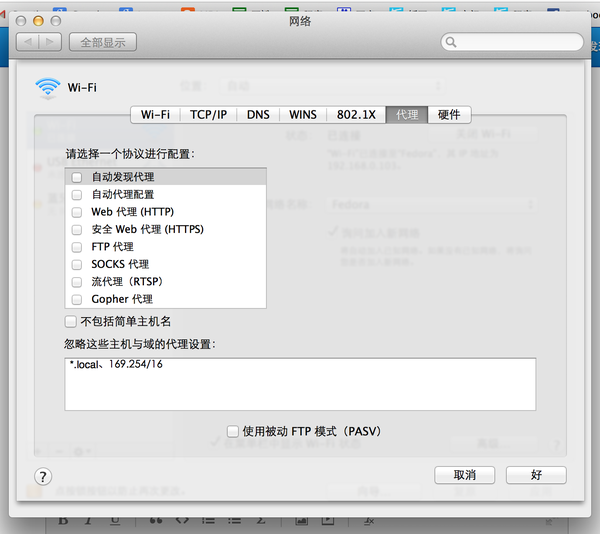
Task: Tick the Gopher 代理 checkbox
Action: click(x=77, y=299)
